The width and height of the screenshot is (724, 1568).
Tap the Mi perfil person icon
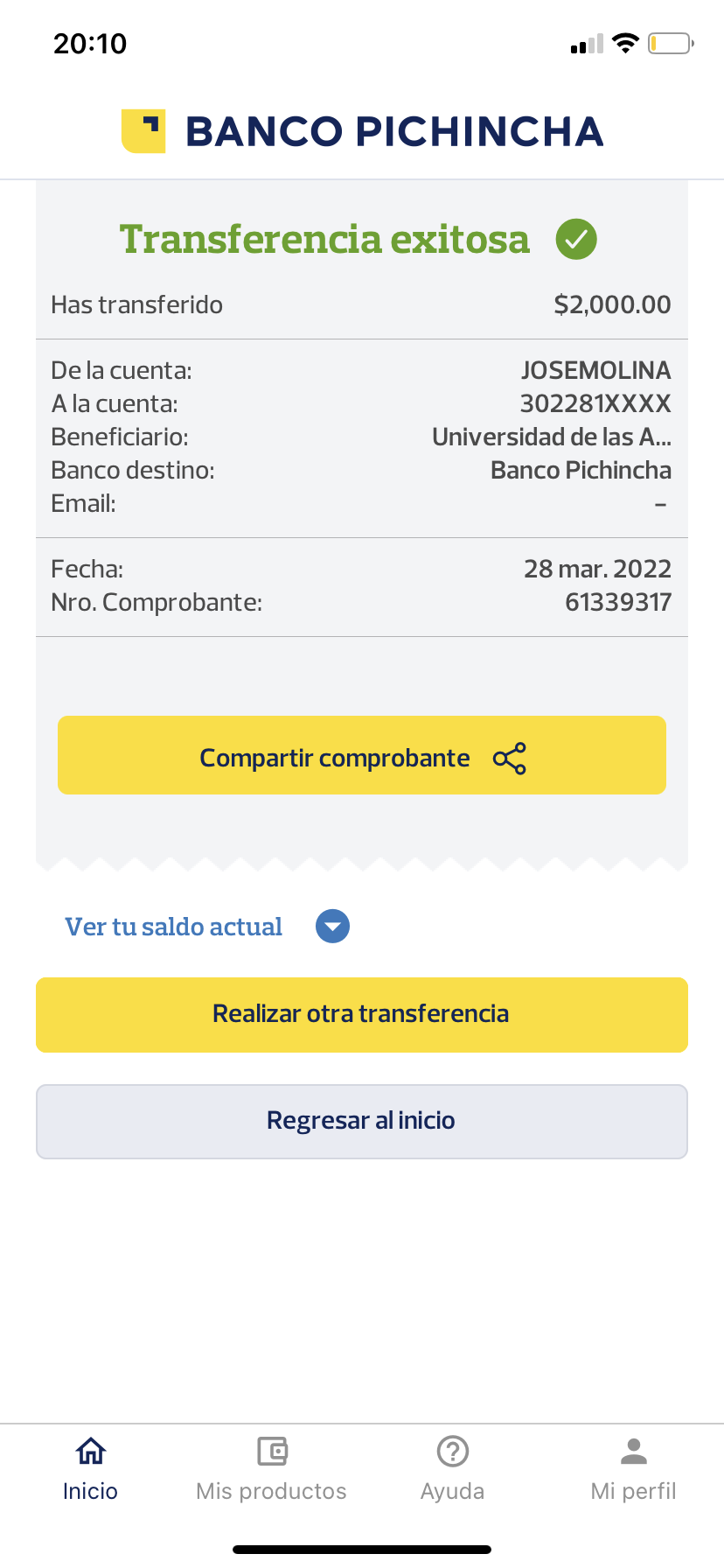634,1452
